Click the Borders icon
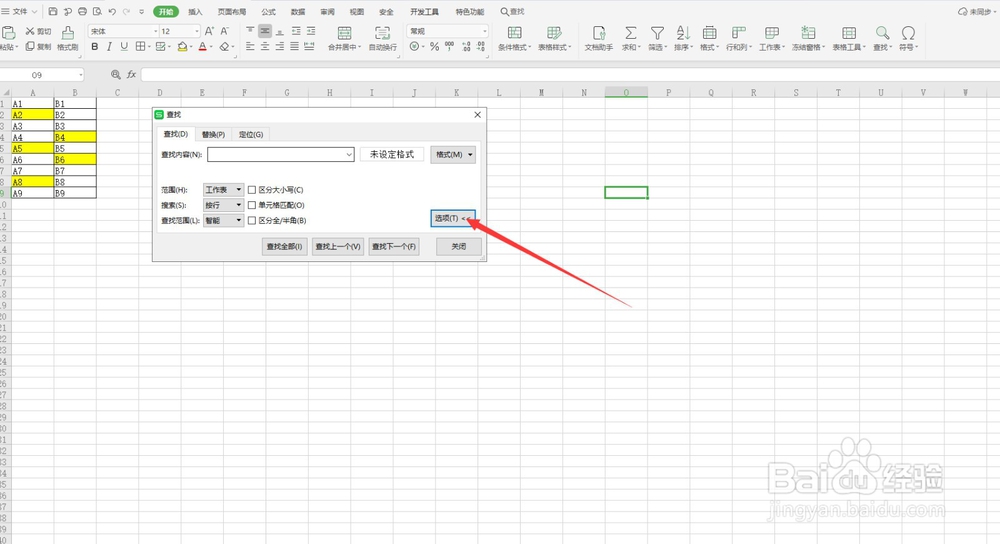Screen dimensions: 1000x544 point(140,46)
